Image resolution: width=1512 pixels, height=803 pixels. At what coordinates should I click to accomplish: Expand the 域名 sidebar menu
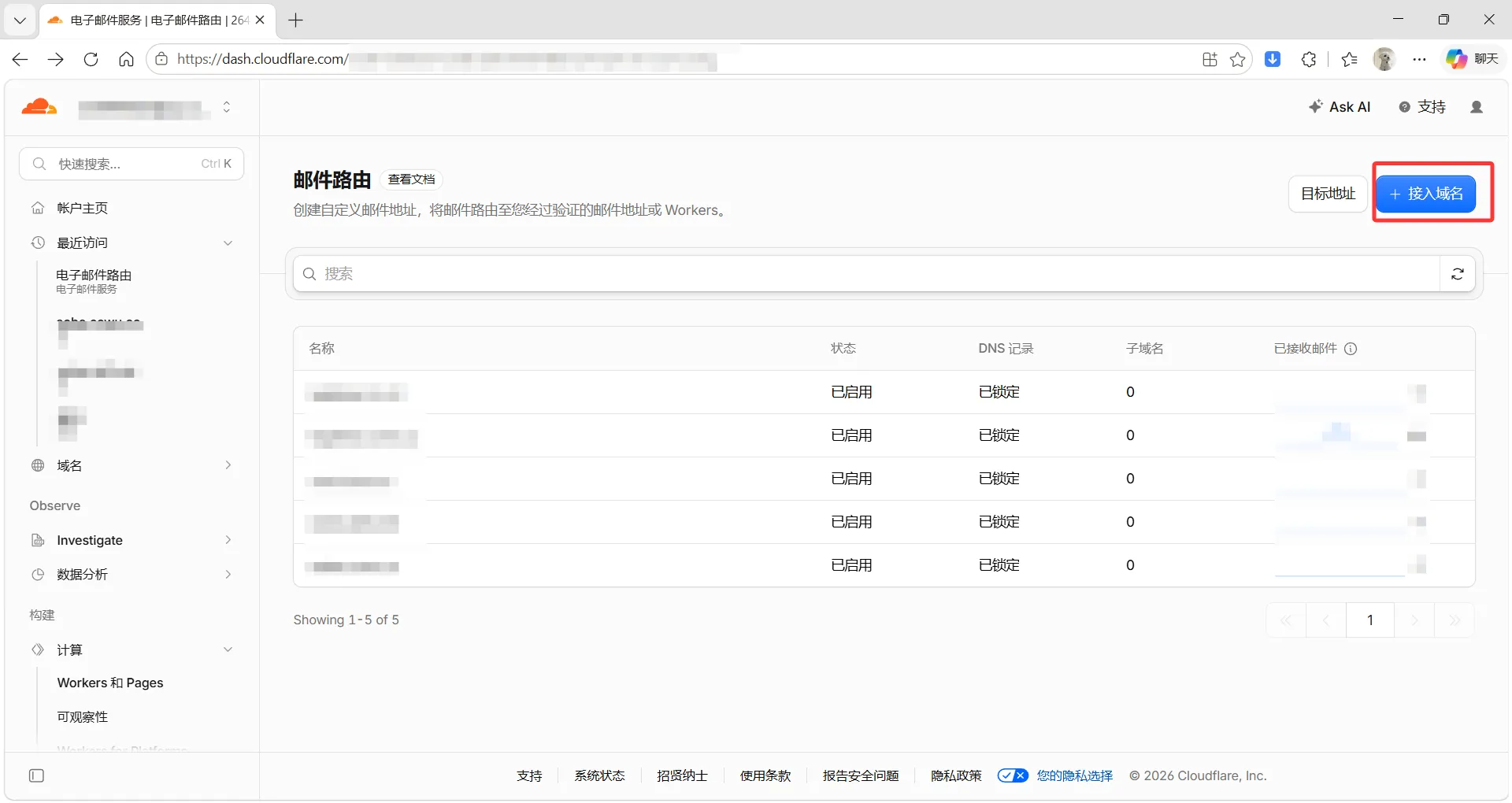[228, 465]
